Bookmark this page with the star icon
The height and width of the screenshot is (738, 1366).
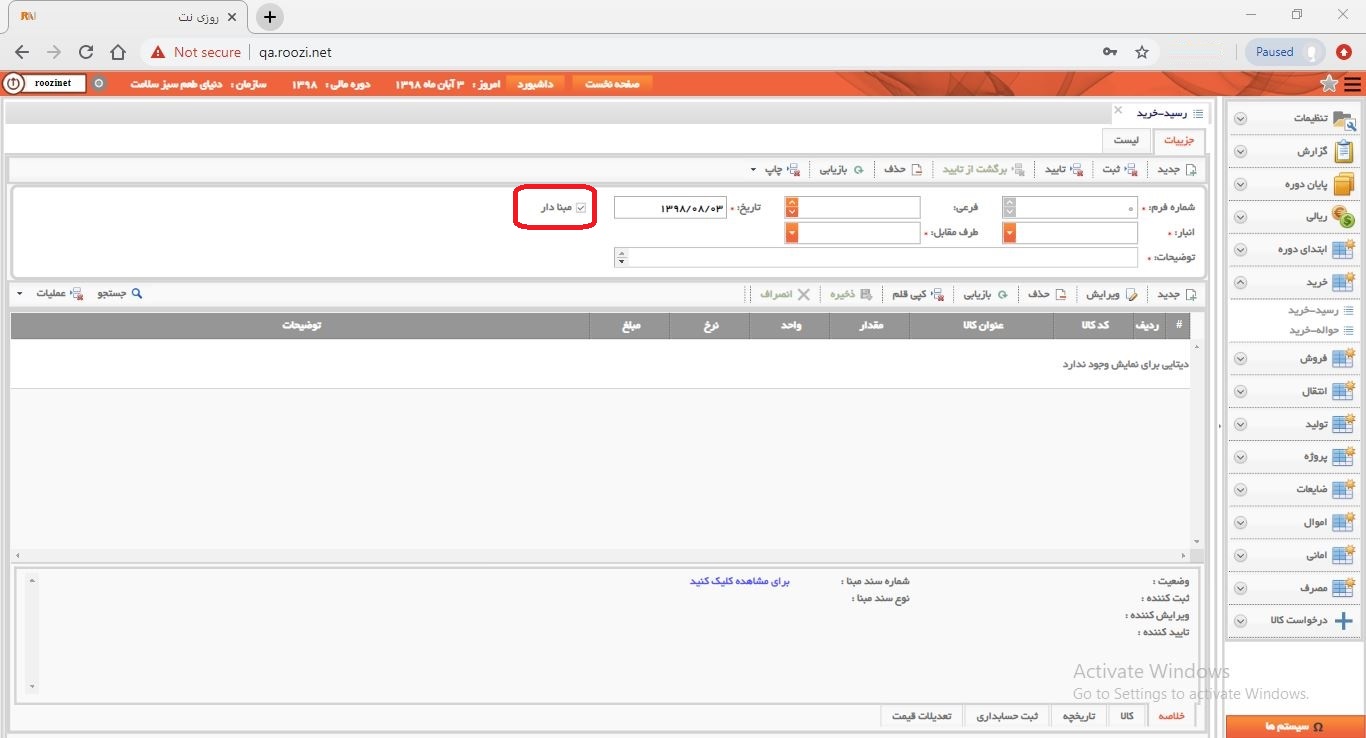coord(1142,52)
